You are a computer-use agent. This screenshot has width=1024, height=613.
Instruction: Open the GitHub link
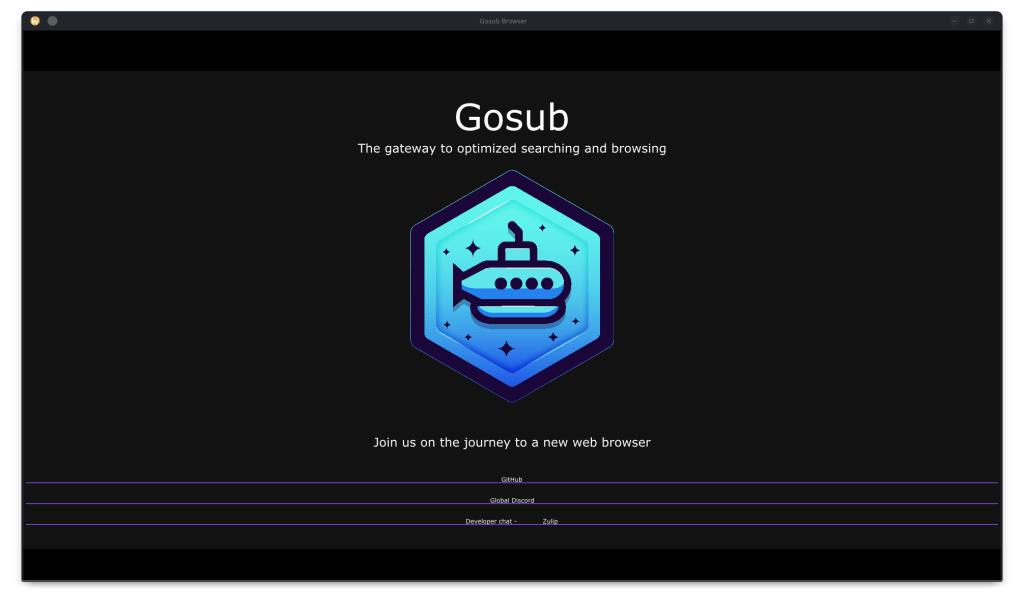point(511,479)
